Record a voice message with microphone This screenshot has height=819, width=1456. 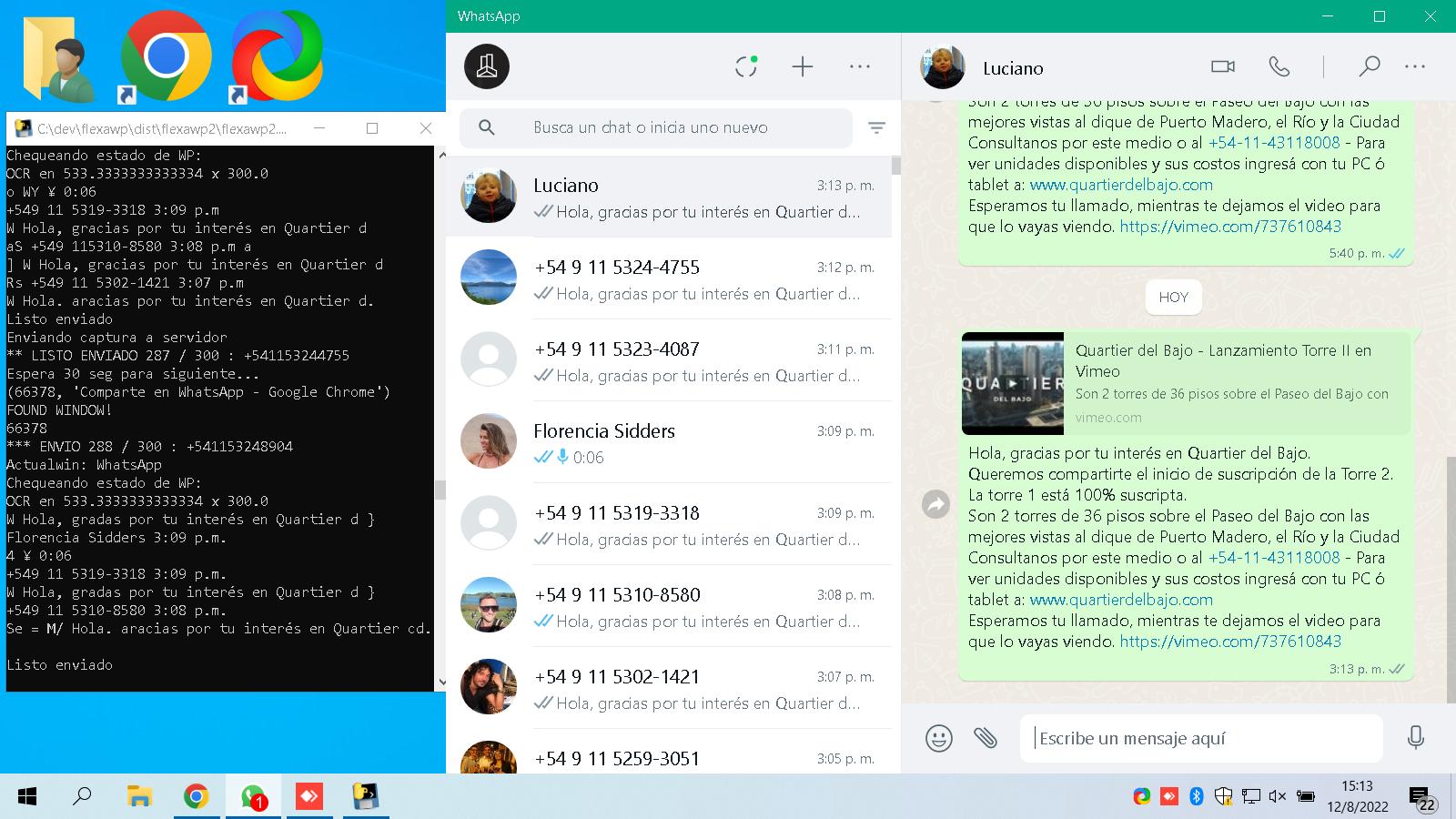click(1416, 738)
